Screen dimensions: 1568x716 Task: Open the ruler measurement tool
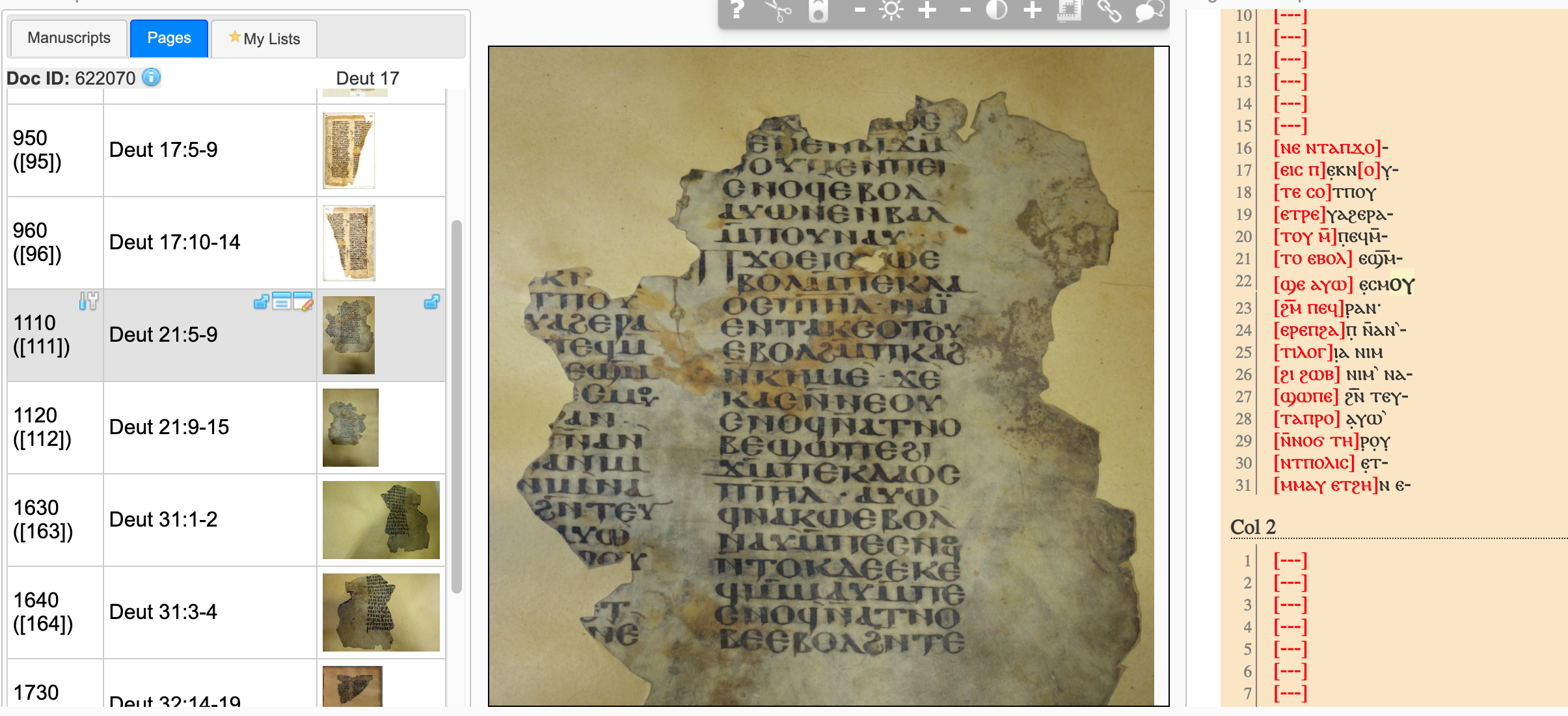[1069, 10]
